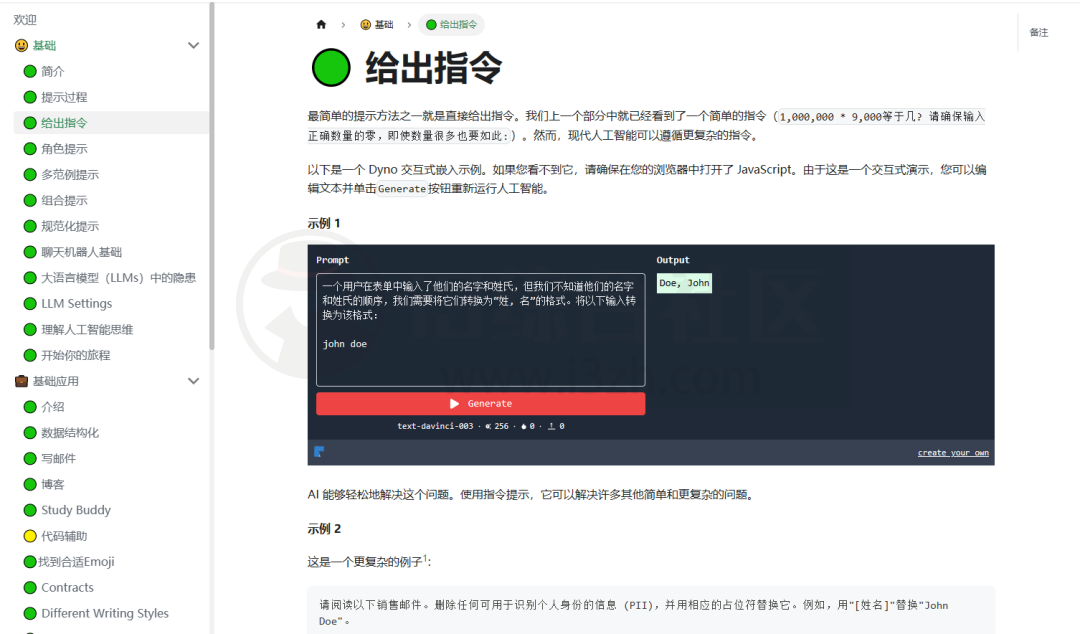This screenshot has width=1080, height=634.
Task: Open the 备注 panel on the right
Action: [1039, 32]
